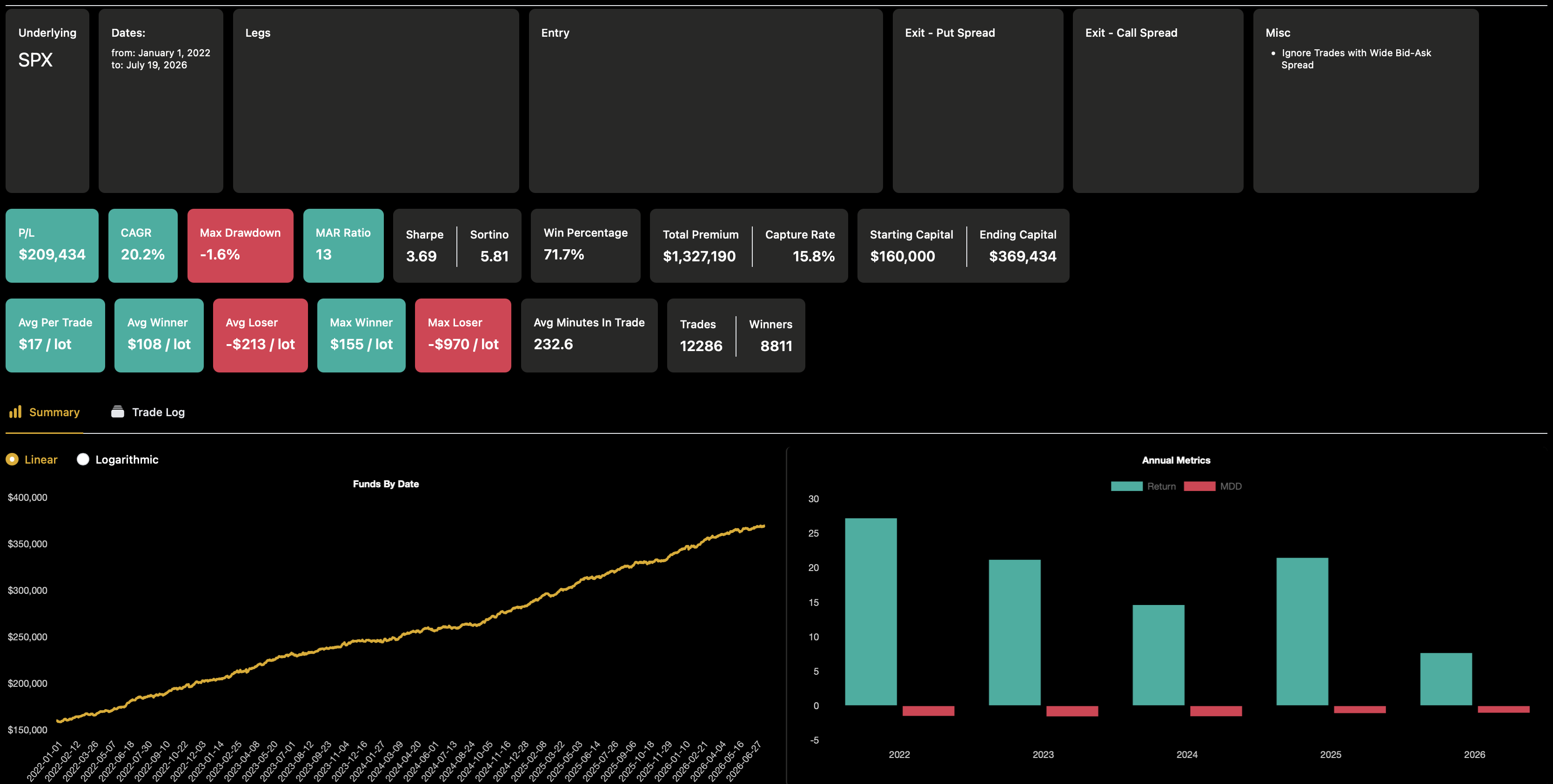Toggle the MDD legend swatch
The height and width of the screenshot is (784, 1553).
(x=1199, y=486)
